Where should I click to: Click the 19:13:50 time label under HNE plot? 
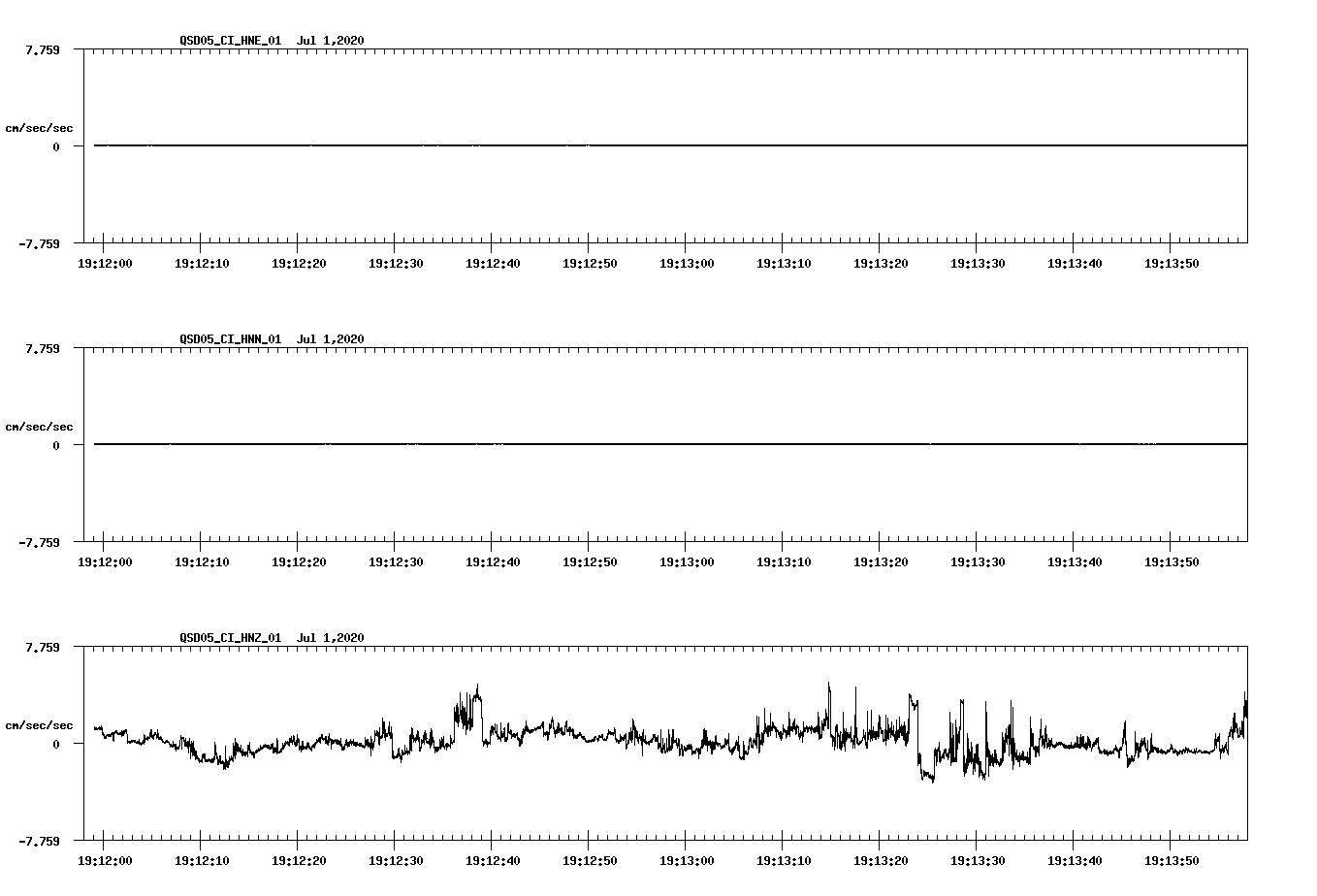(1172, 263)
